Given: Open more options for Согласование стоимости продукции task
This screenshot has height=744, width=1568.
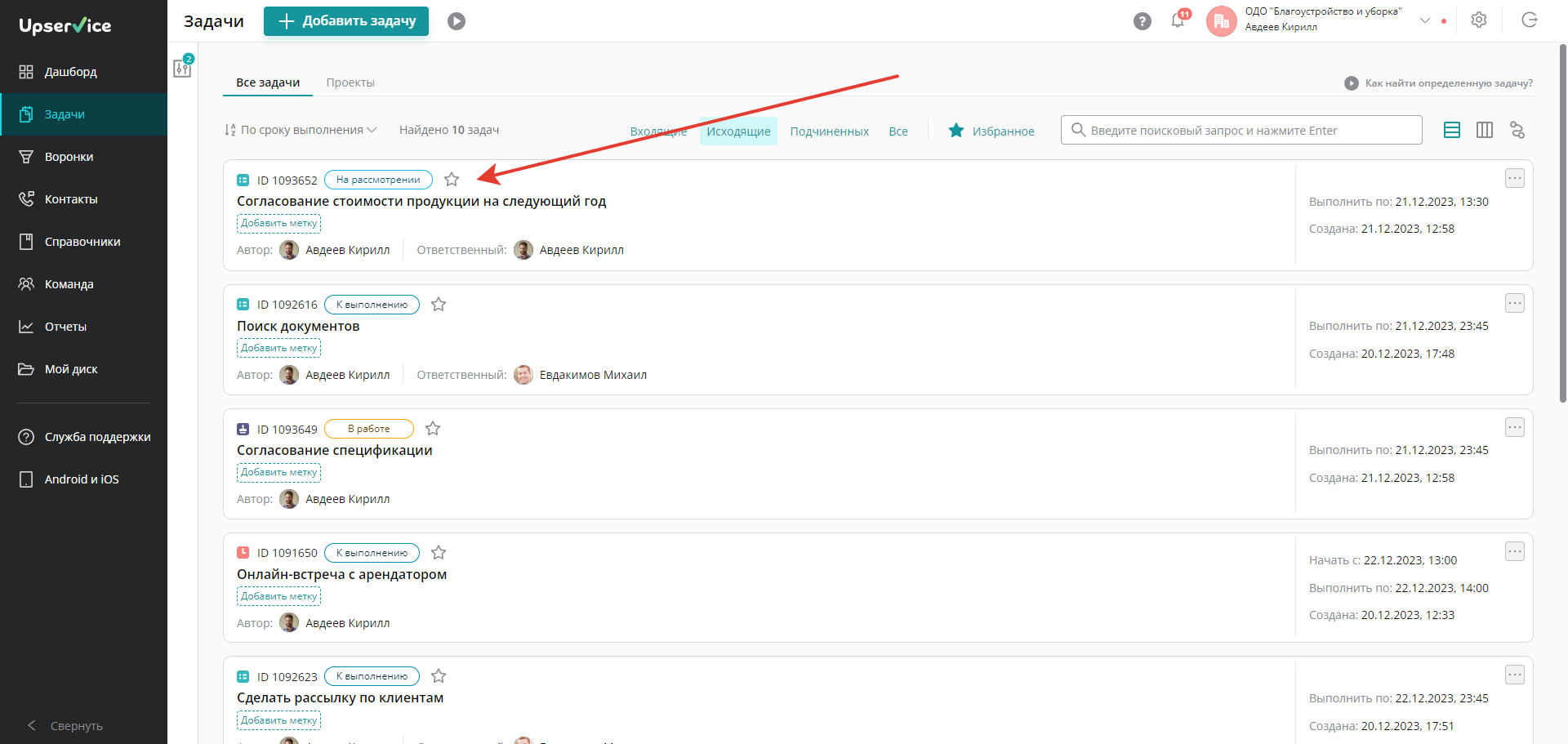Looking at the screenshot, I should pos(1515,178).
